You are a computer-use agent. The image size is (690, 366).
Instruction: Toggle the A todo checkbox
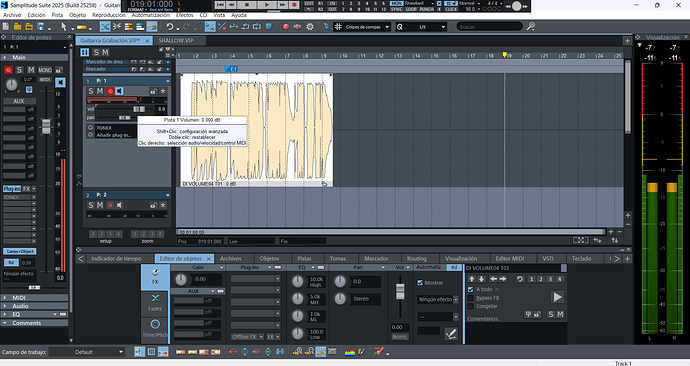(x=470, y=289)
